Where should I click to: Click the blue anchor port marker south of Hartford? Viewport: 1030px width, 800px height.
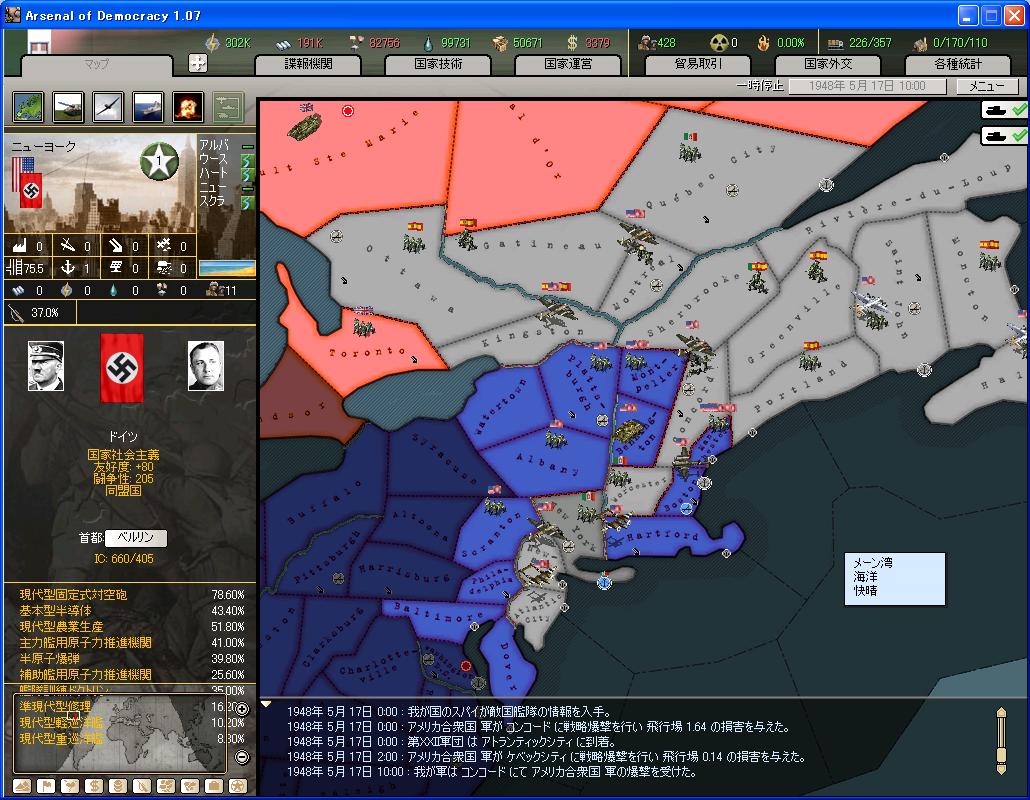click(x=604, y=581)
